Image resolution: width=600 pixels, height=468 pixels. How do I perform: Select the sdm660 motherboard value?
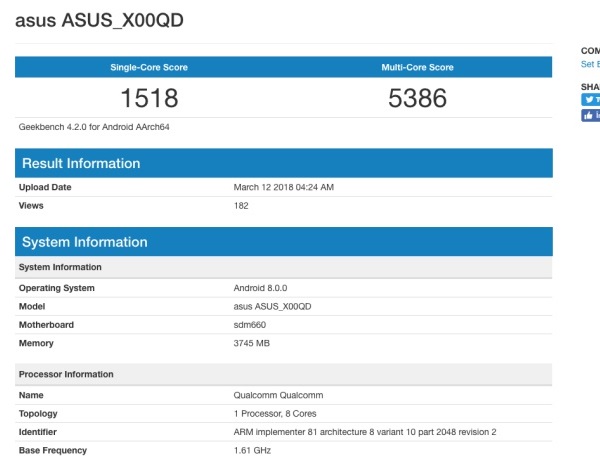point(249,325)
